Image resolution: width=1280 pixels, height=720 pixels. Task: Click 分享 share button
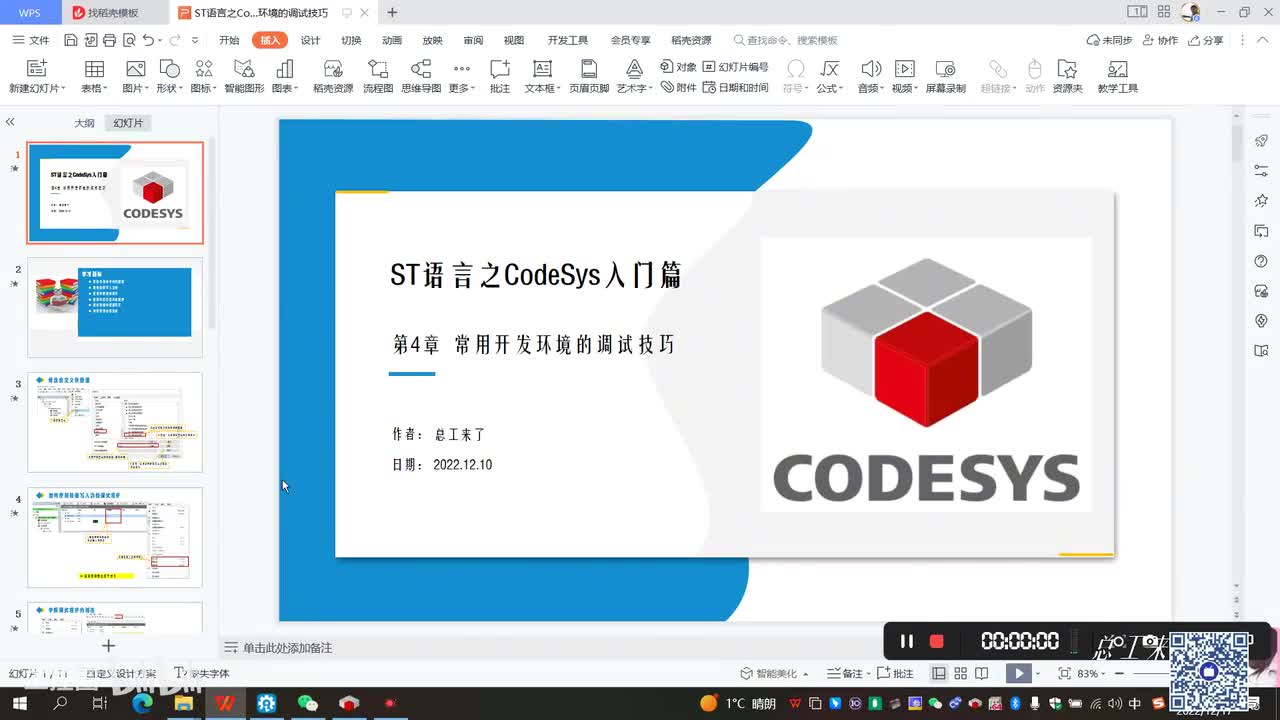(x=1205, y=40)
